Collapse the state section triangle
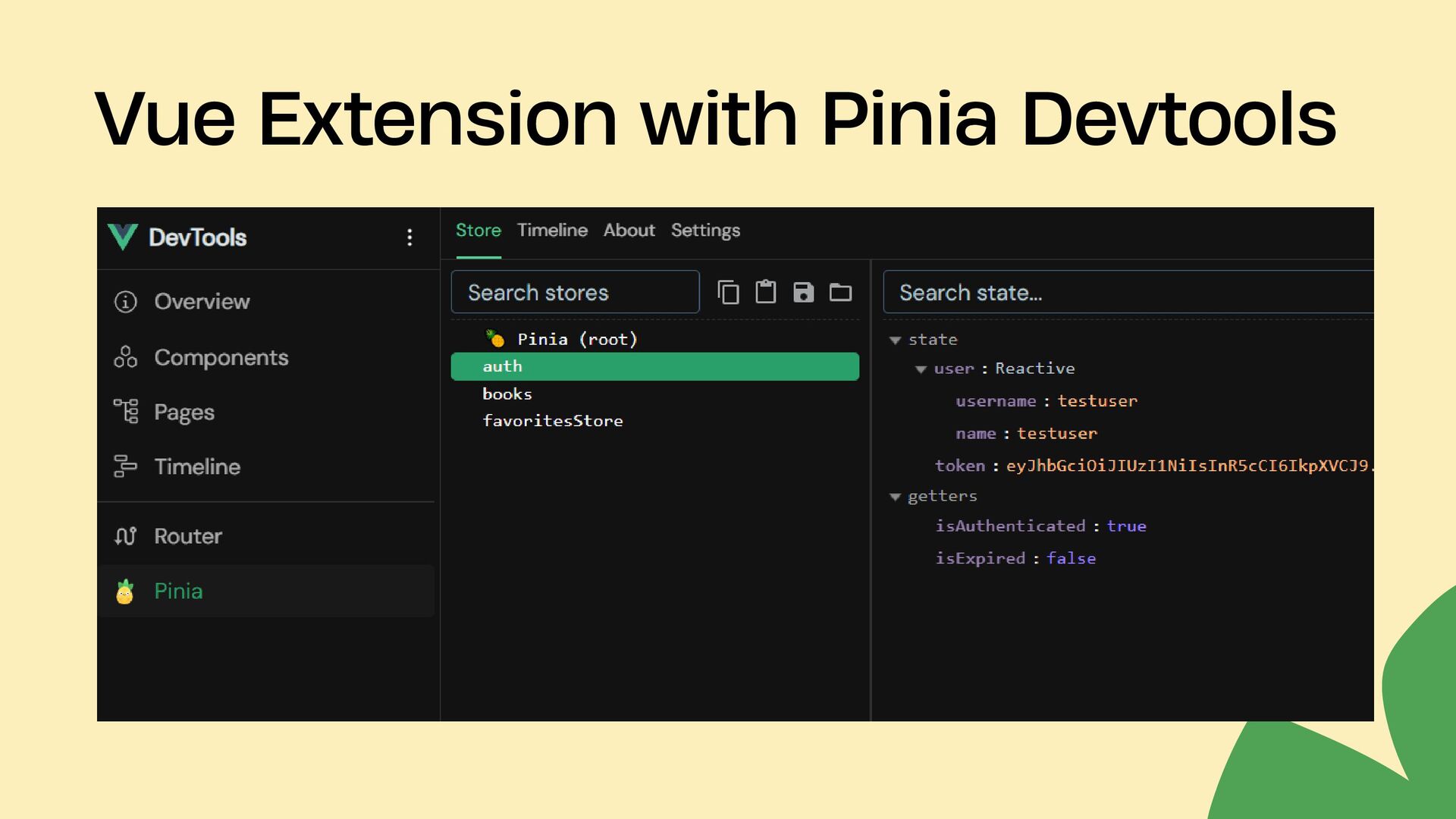1456x819 pixels. point(895,340)
